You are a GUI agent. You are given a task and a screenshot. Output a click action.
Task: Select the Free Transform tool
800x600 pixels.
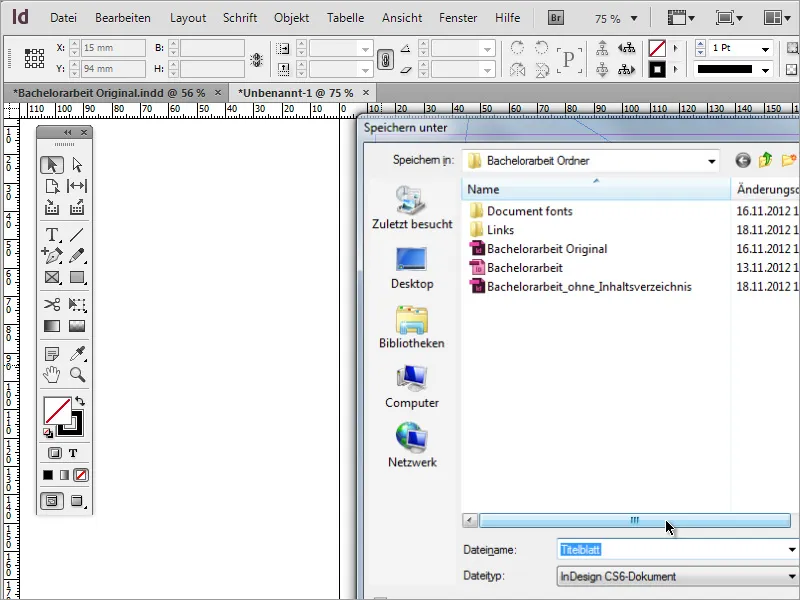click(77, 305)
